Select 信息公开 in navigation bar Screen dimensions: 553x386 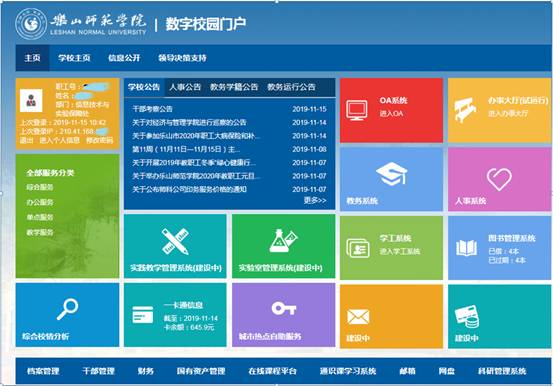tap(124, 58)
